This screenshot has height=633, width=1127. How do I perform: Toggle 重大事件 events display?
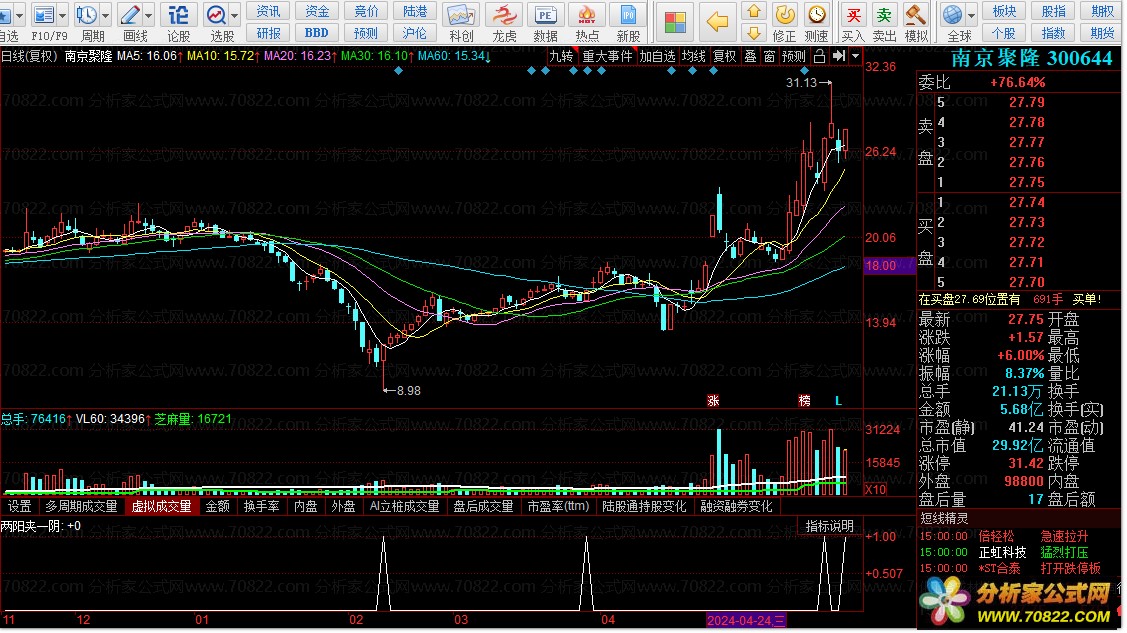(607, 56)
